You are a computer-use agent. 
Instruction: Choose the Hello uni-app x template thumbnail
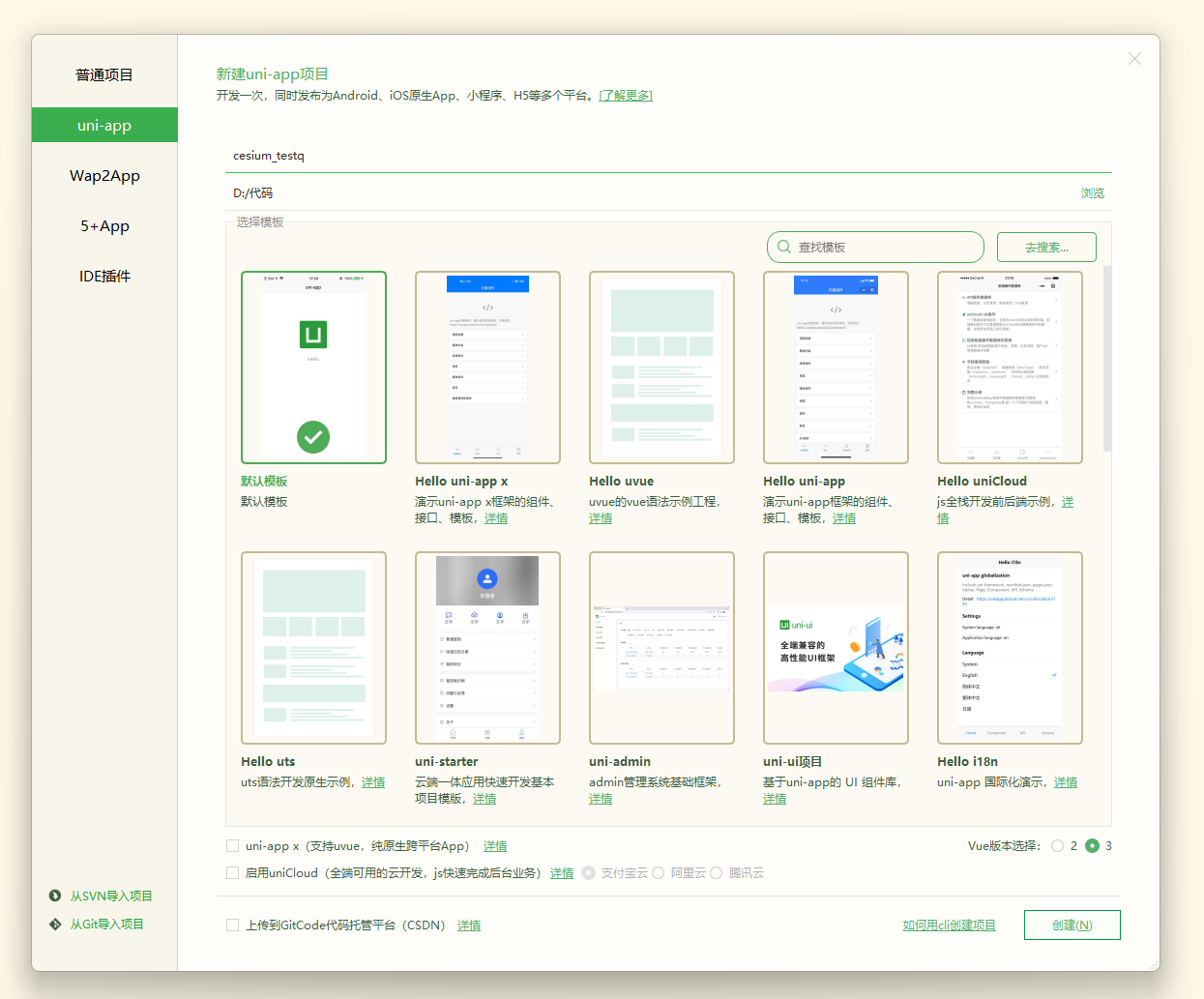[x=487, y=367]
